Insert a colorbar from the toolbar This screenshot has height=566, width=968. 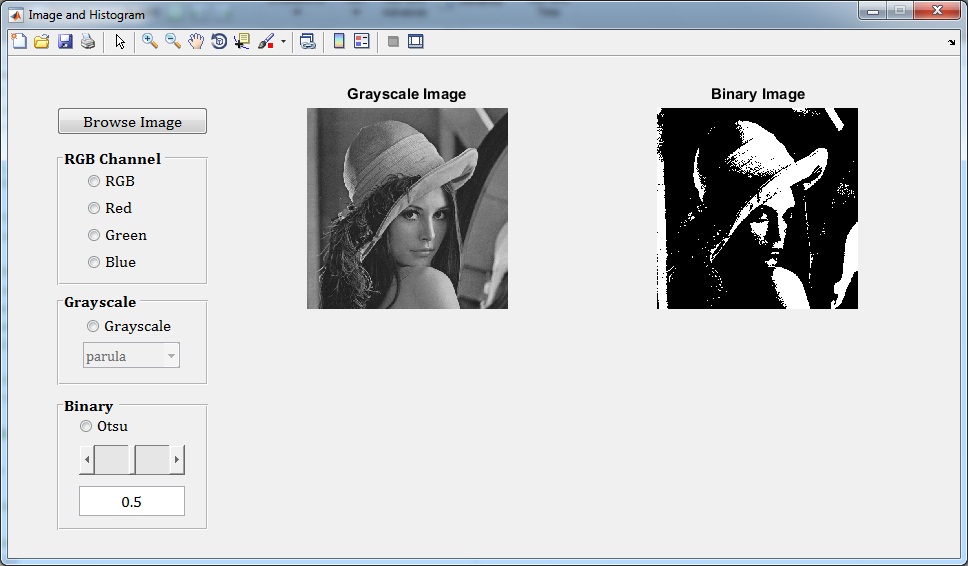click(x=339, y=41)
